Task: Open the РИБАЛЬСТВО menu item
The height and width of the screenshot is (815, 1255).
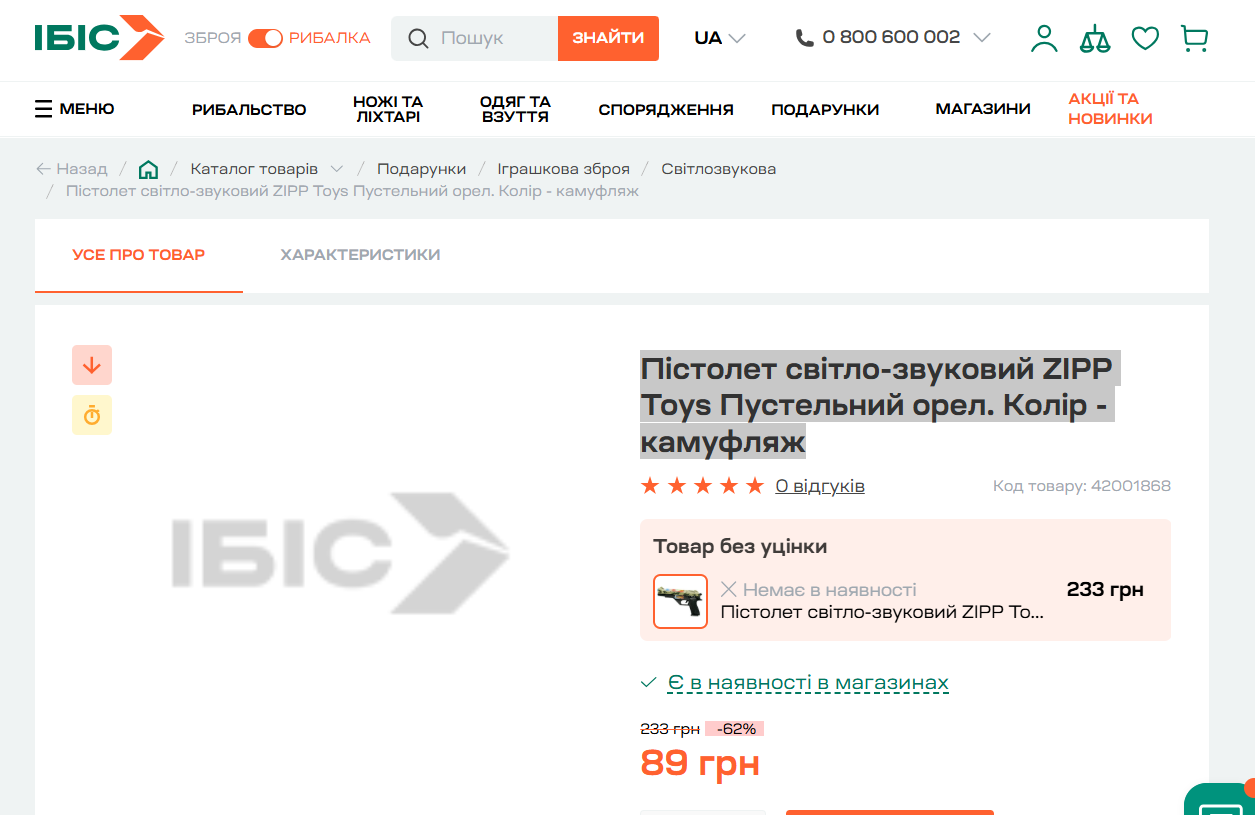Action: pyautogui.click(x=249, y=109)
